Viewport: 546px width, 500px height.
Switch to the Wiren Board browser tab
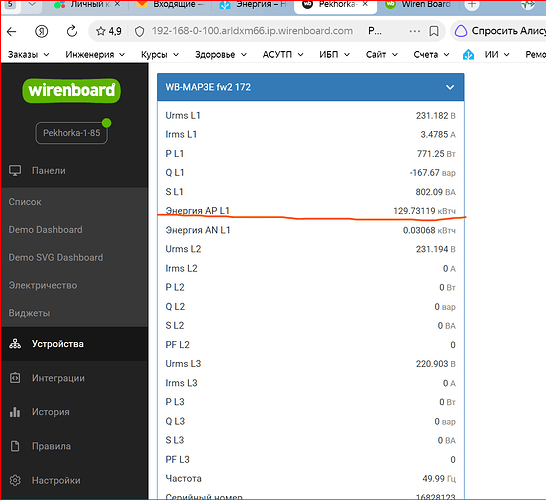pyautogui.click(x=419, y=5)
